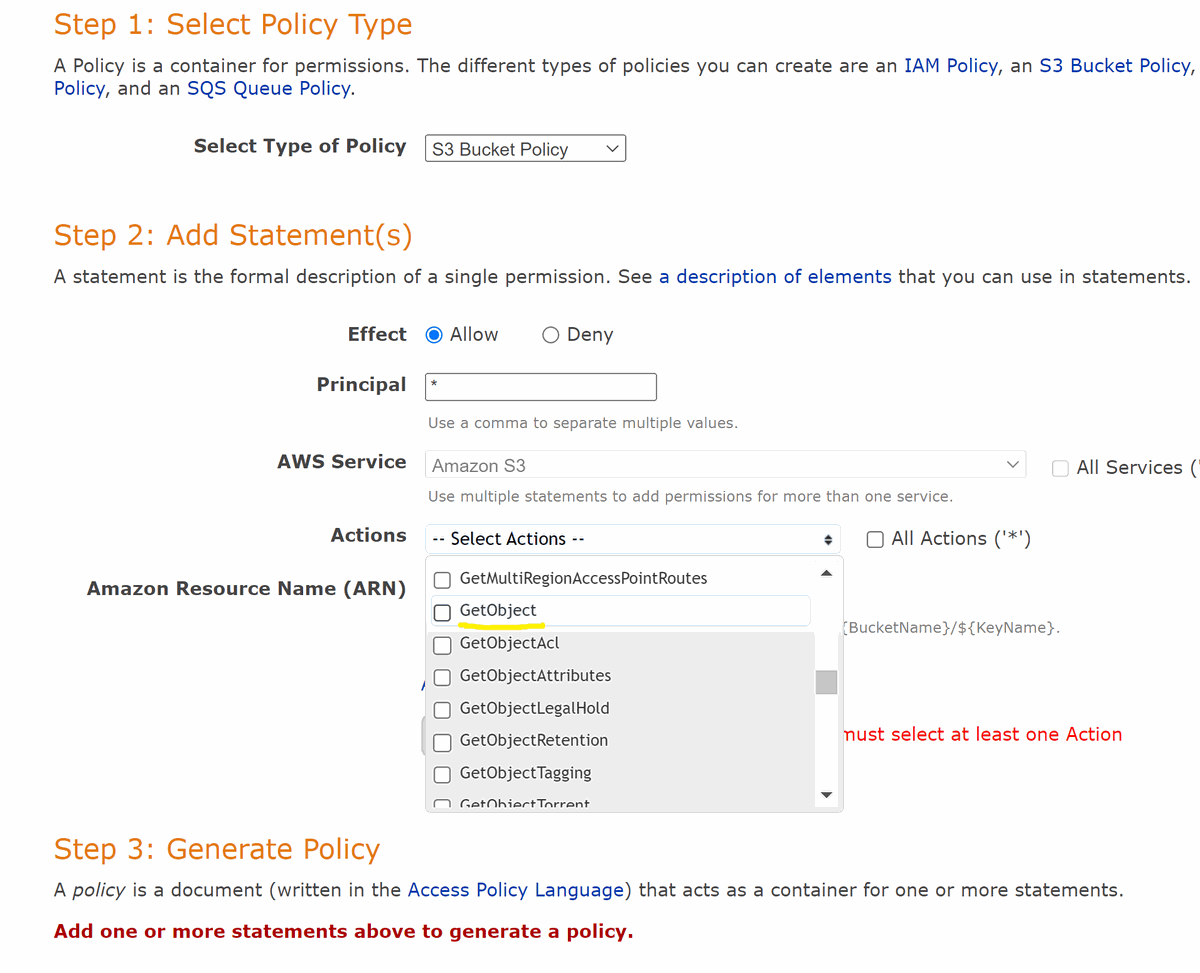Tick the GetMultiRegionAccessPointRoutes checkbox
Screen dimensions: 1200x973
[442, 579]
